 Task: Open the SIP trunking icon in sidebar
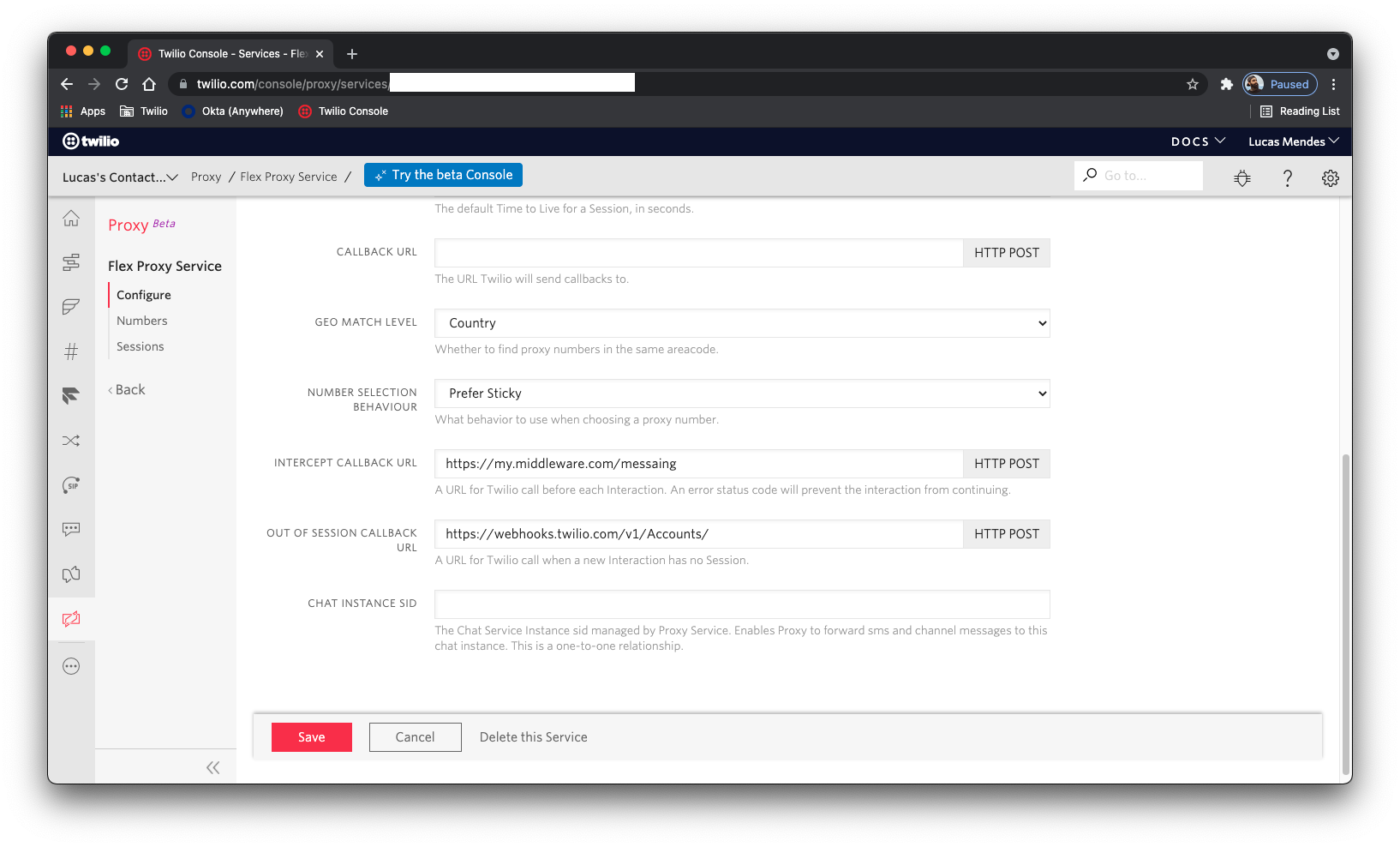click(x=71, y=485)
